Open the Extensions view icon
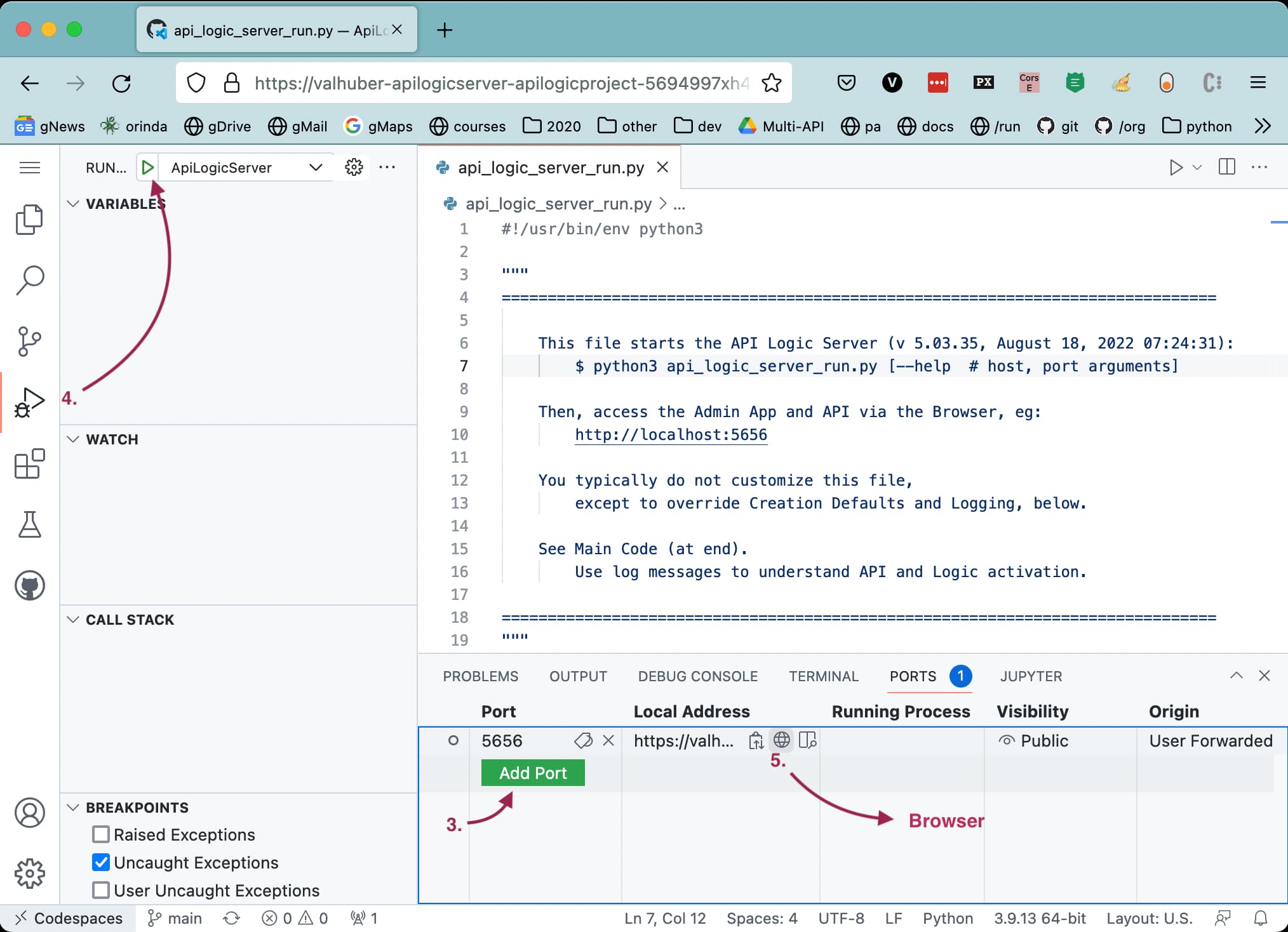This screenshot has height=932, width=1288. click(x=29, y=464)
